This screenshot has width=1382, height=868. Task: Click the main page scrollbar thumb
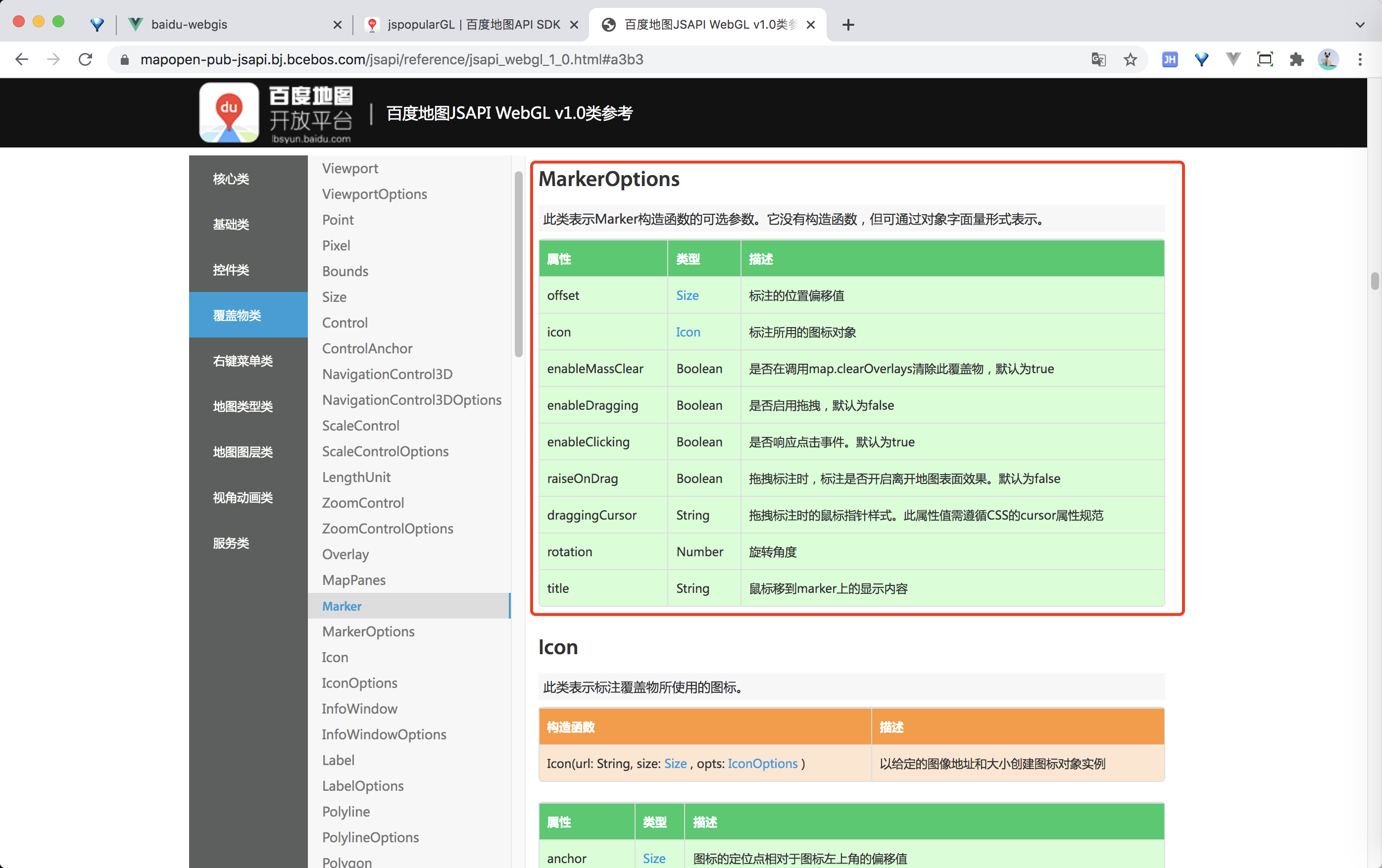[1375, 281]
